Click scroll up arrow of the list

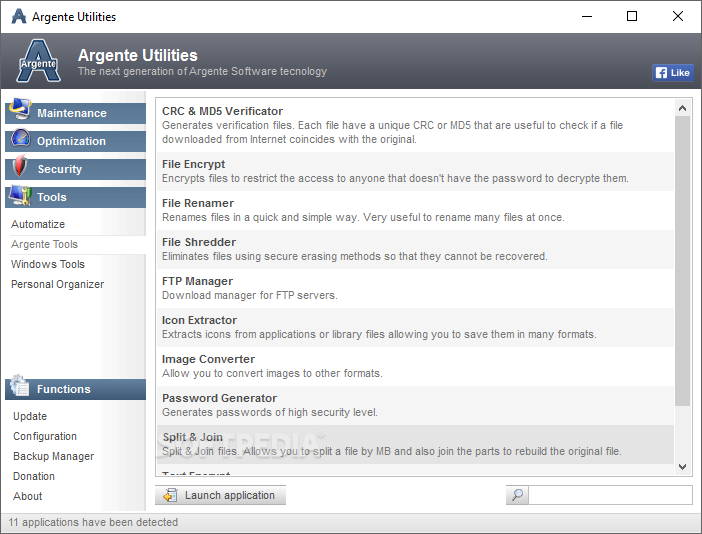click(682, 108)
